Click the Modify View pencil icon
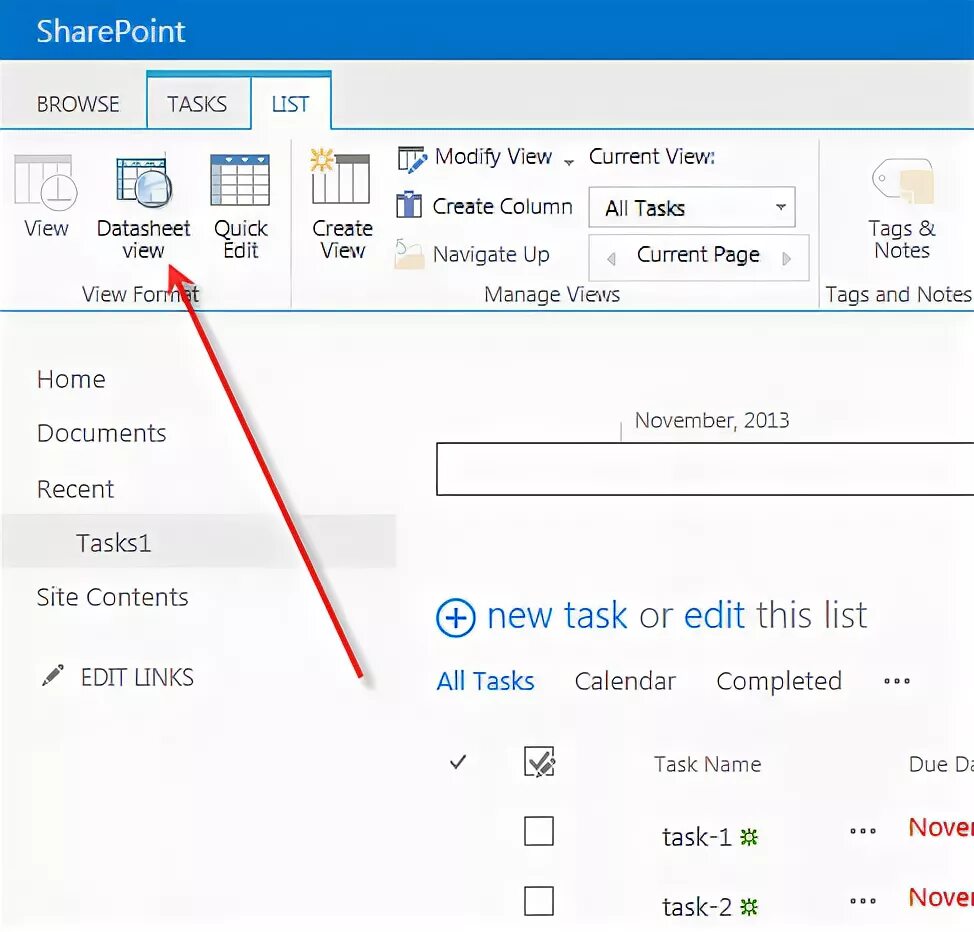This screenshot has height=932, width=974. point(412,158)
